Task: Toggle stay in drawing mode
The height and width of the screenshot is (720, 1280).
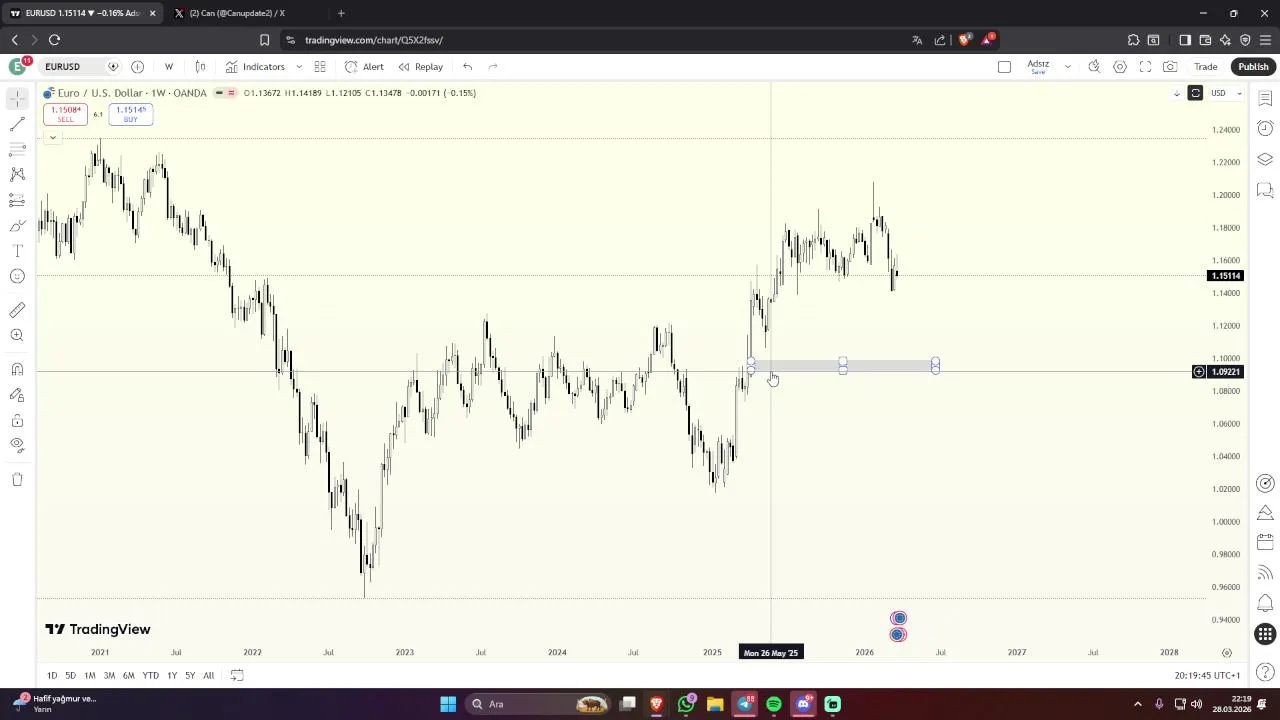Action: click(x=17, y=395)
